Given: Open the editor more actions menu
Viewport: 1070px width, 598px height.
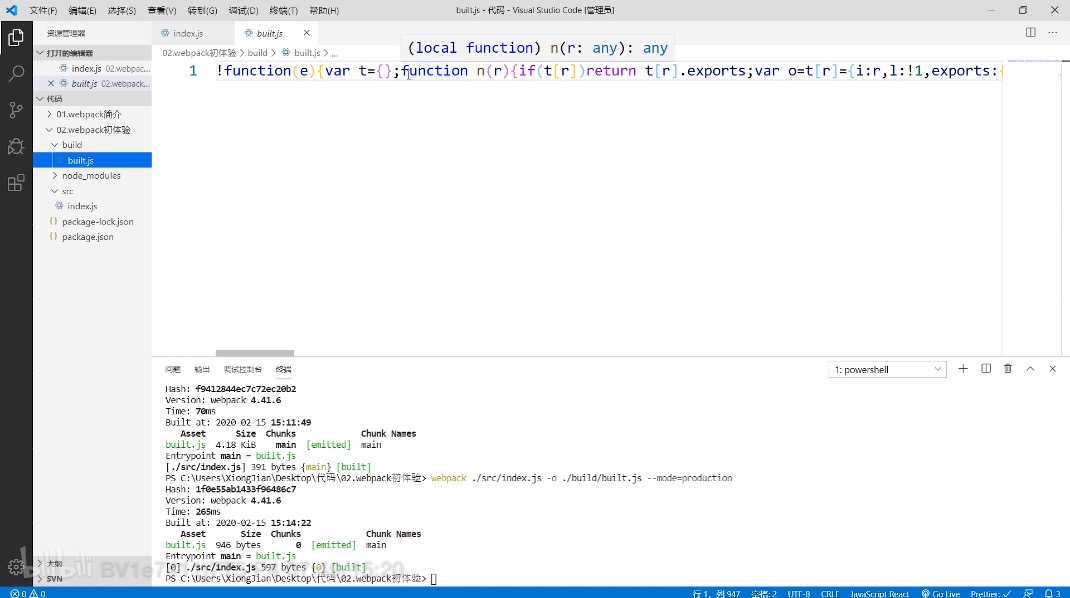Looking at the screenshot, I should click(x=1052, y=33).
